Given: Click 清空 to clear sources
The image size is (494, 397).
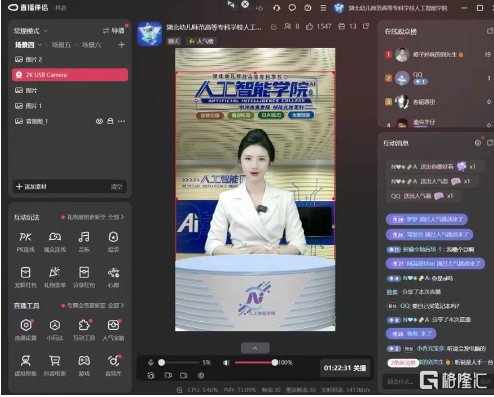Looking at the screenshot, I should (116, 187).
